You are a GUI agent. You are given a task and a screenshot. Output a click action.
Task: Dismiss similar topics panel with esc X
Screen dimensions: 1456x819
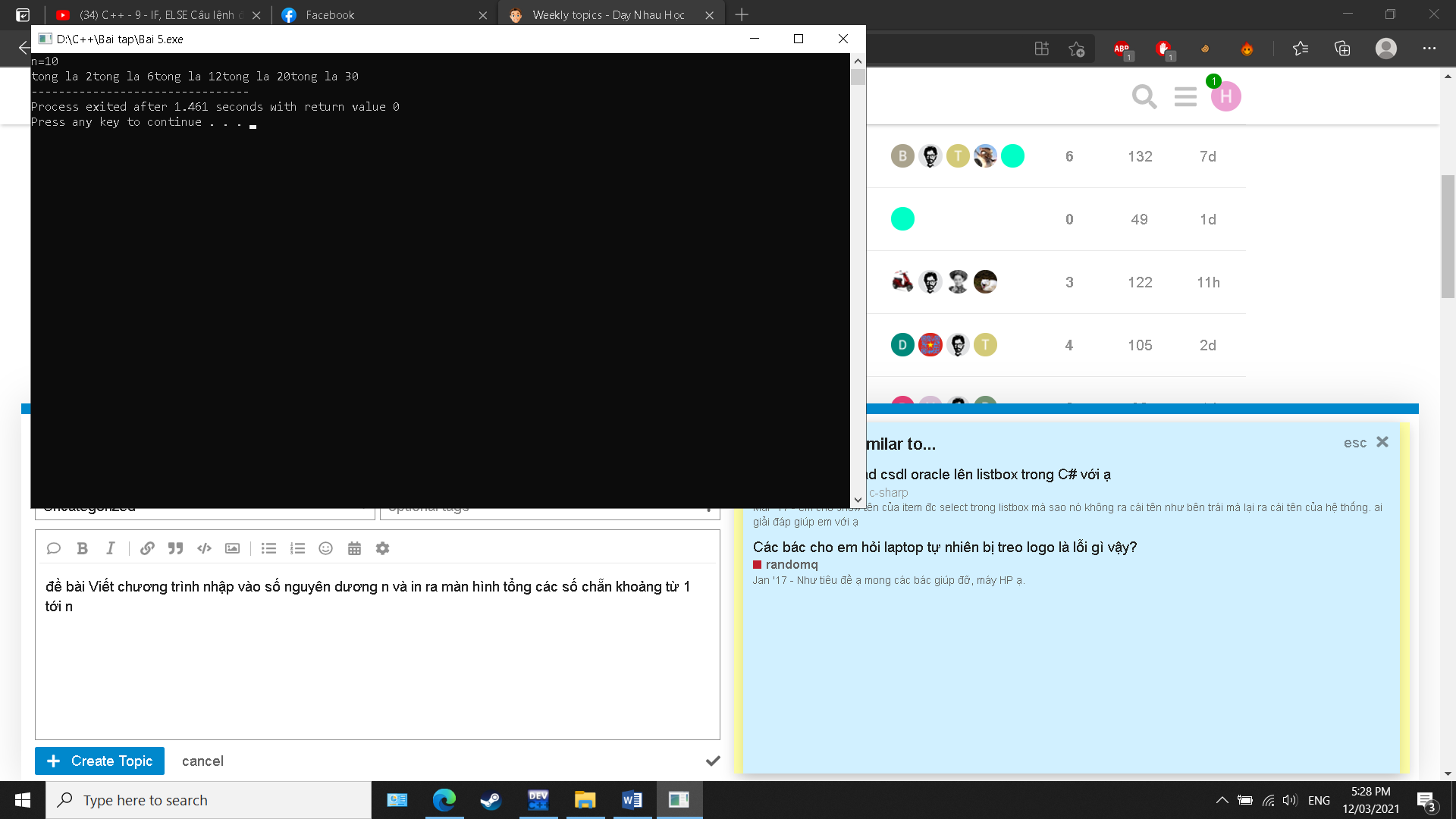pos(1382,442)
